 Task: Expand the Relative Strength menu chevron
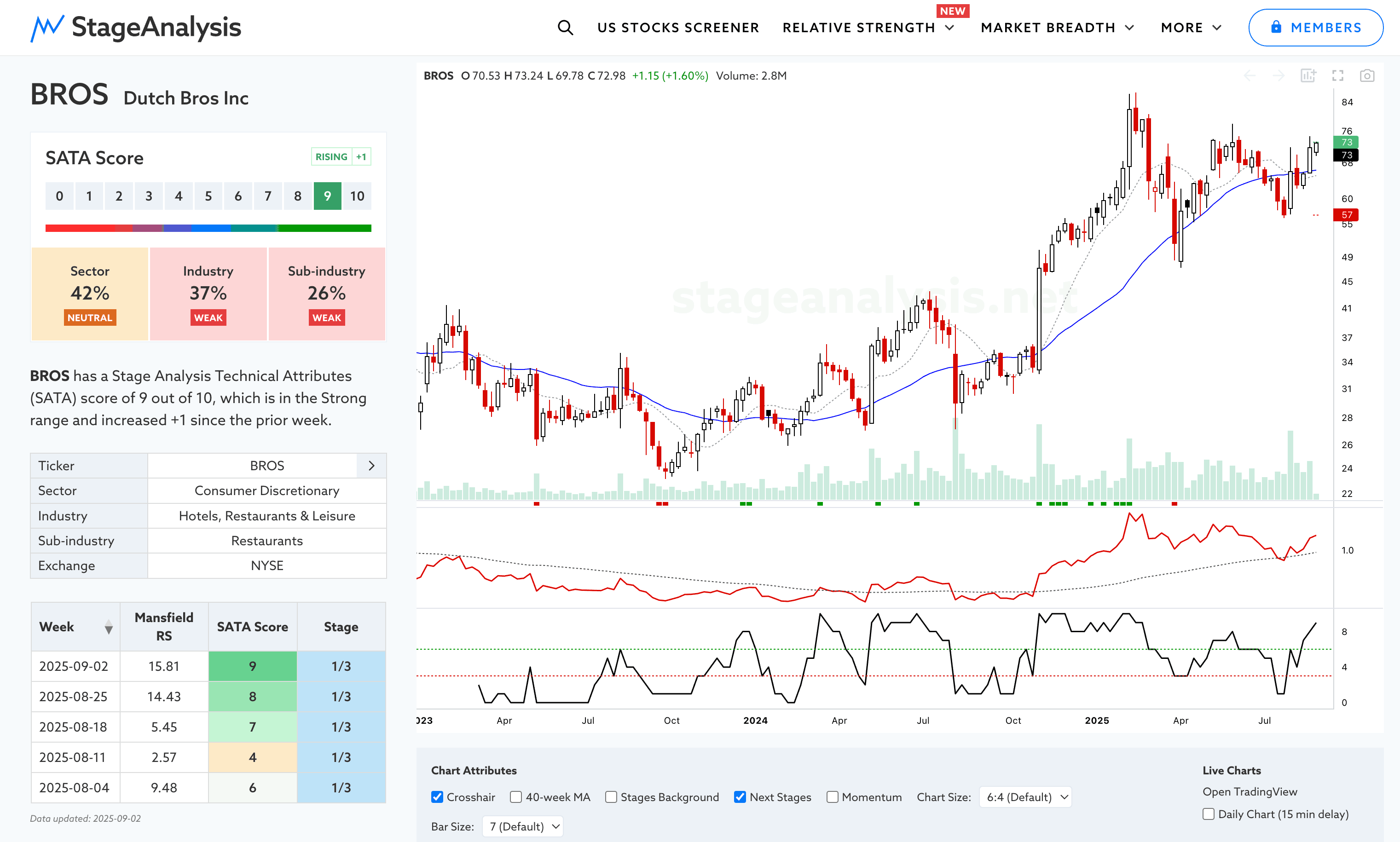coord(949,28)
